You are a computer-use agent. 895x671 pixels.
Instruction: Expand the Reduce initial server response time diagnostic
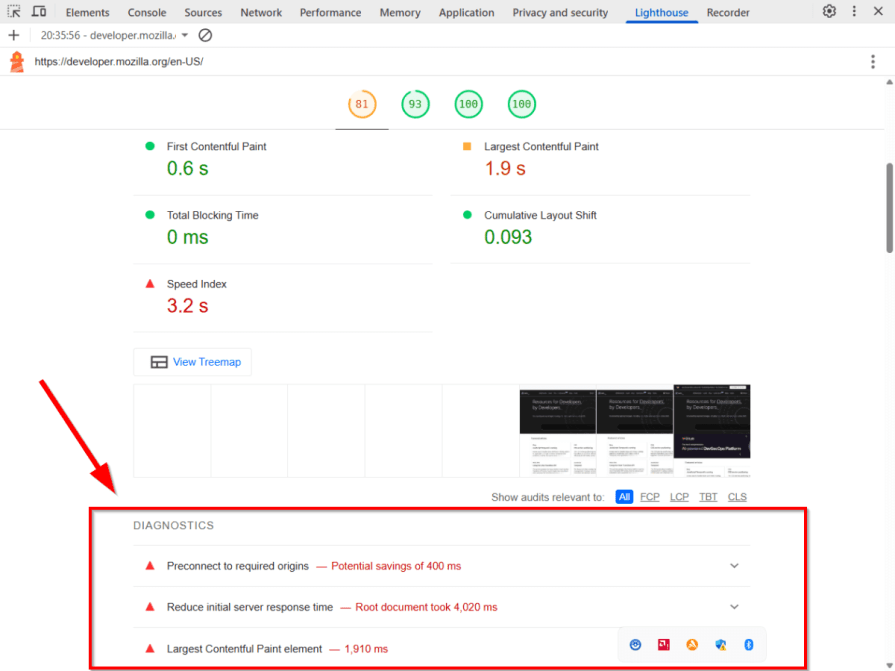click(x=735, y=606)
